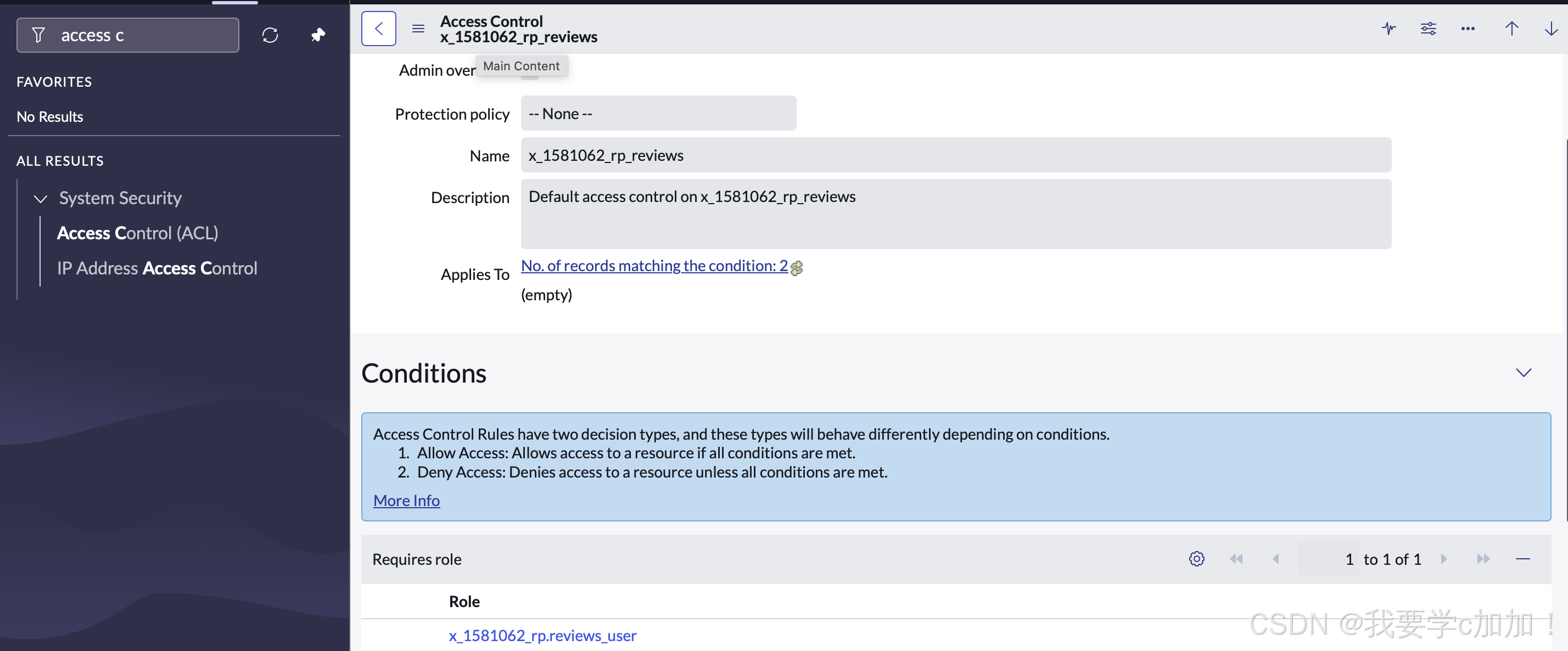1568x651 pixels.
Task: Click the activity stream pulse icon
Action: [1388, 29]
